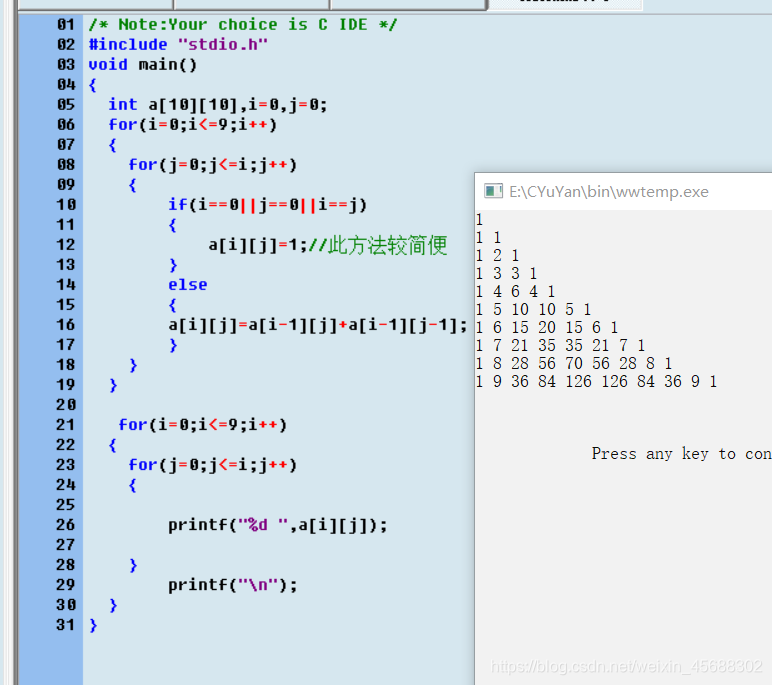The height and width of the screenshot is (685, 772).
Task: Click the wwtemp.exe console window icon
Action: pyautogui.click(x=493, y=191)
